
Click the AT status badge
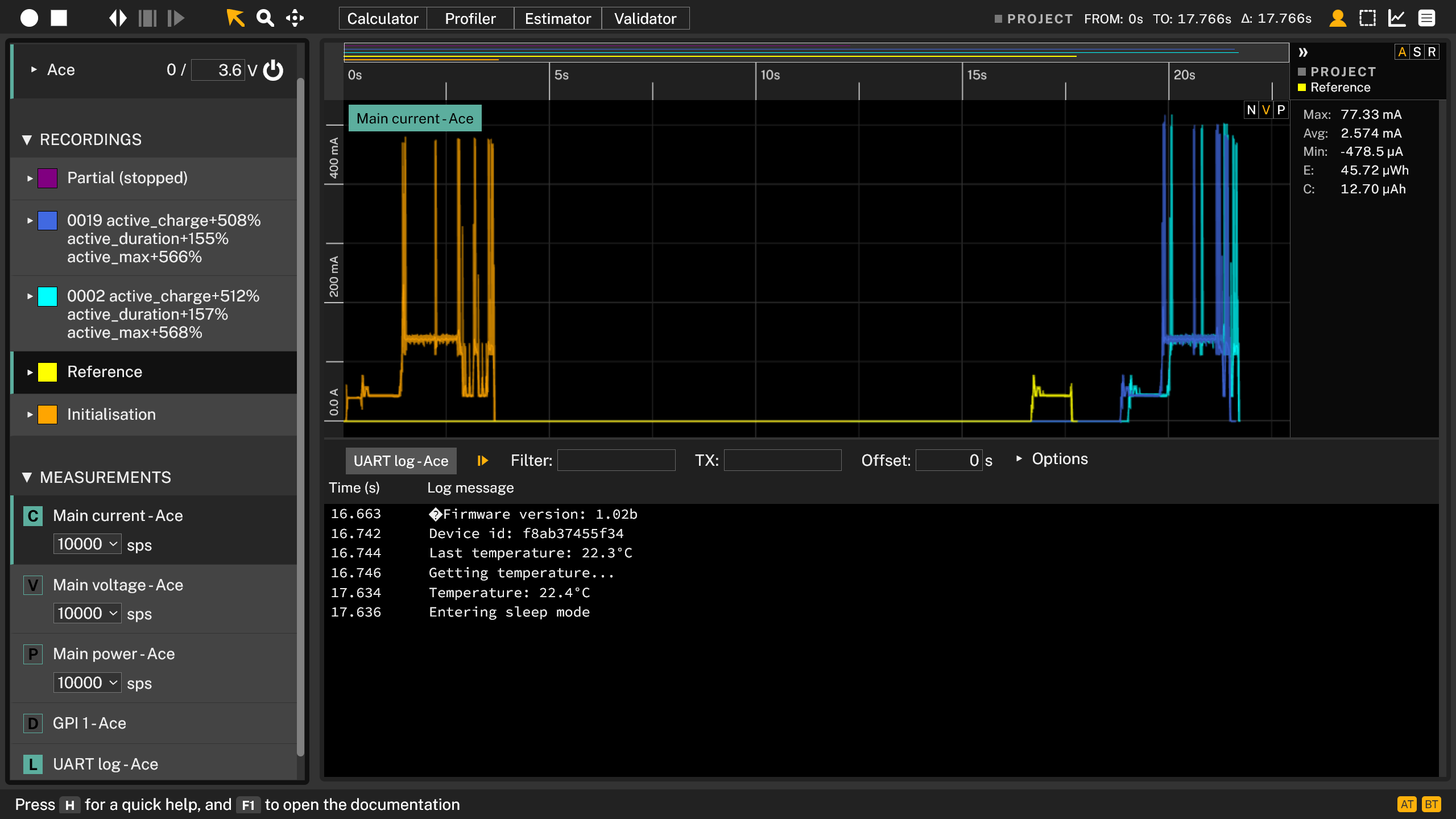pyautogui.click(x=1407, y=804)
